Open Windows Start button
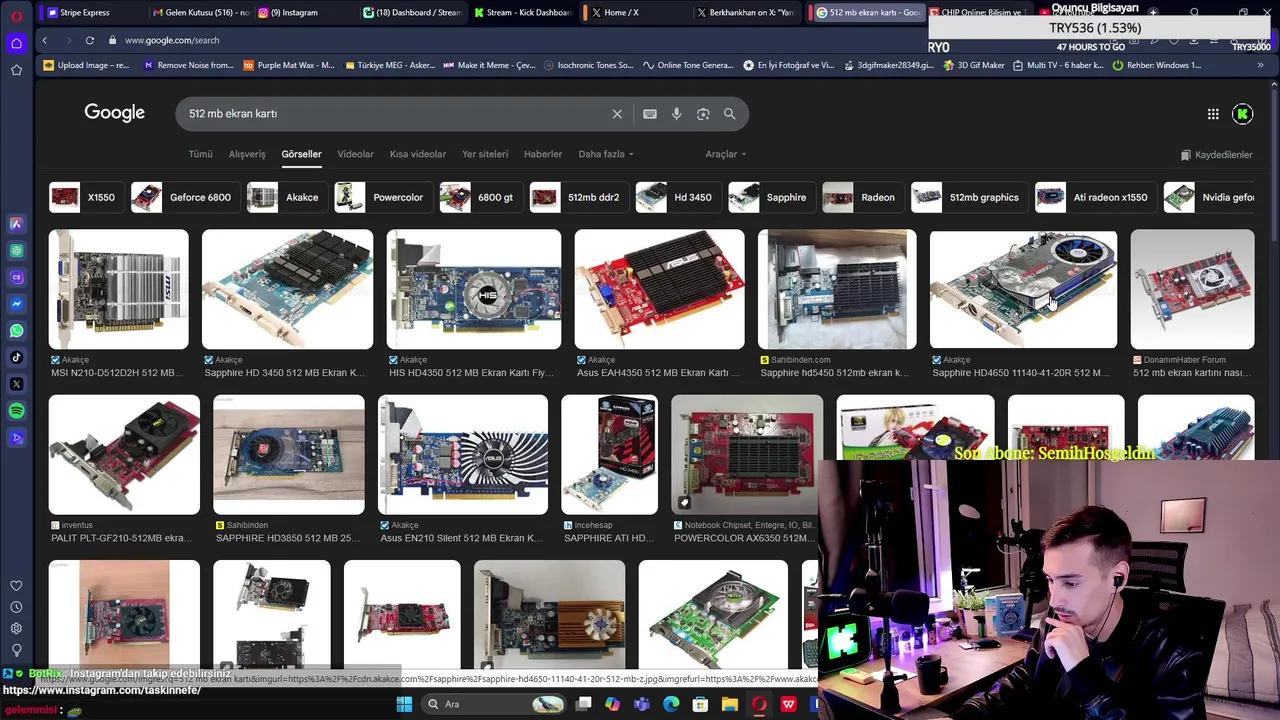The width and height of the screenshot is (1280, 720). point(404,704)
